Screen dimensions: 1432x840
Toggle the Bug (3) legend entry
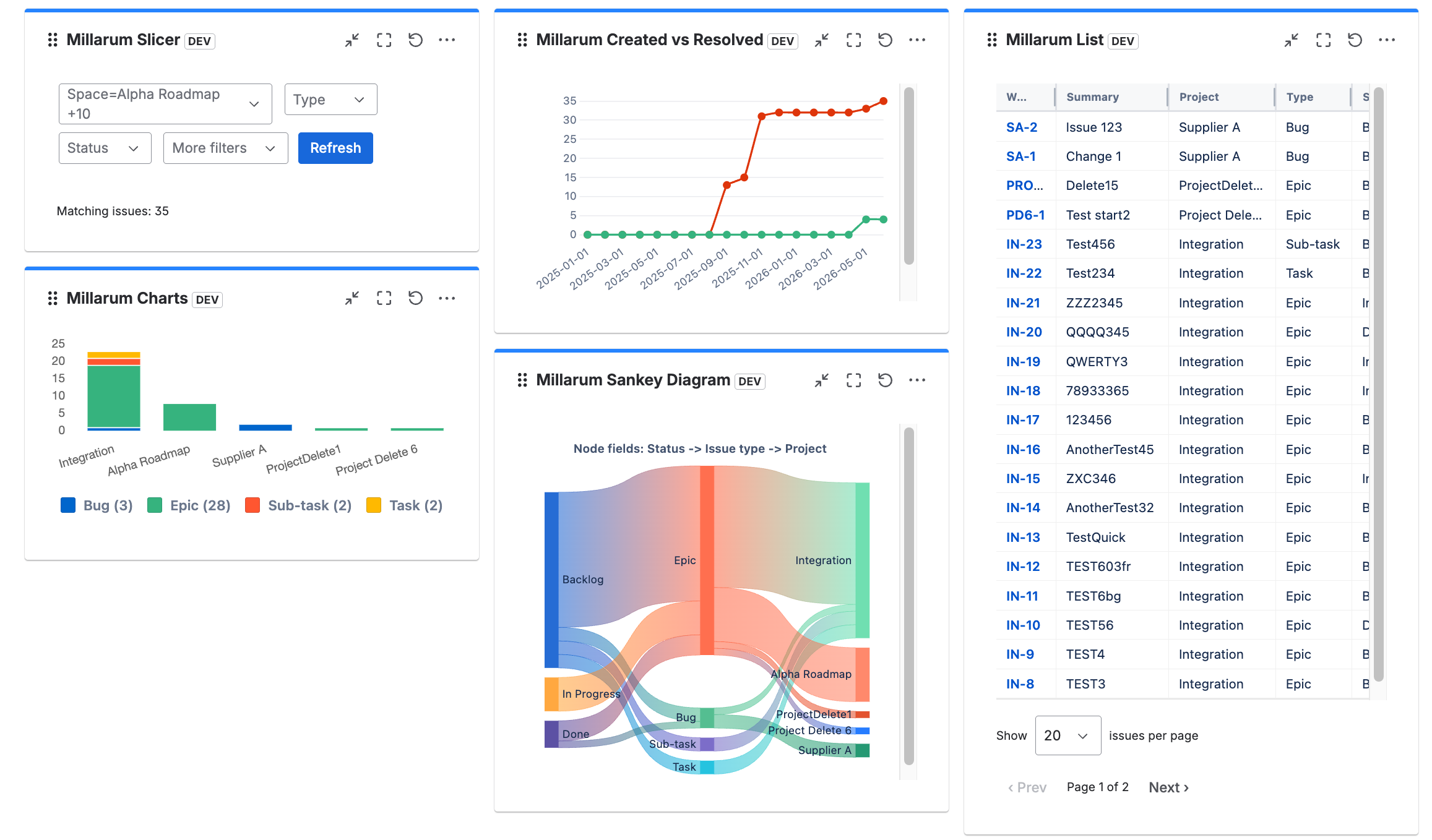(x=97, y=505)
